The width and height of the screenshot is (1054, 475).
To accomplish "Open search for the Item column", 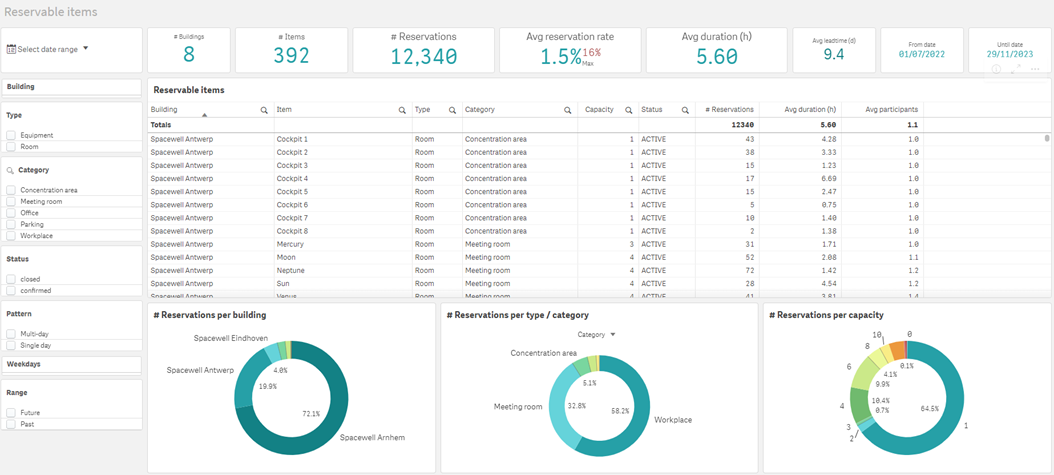I will [402, 110].
